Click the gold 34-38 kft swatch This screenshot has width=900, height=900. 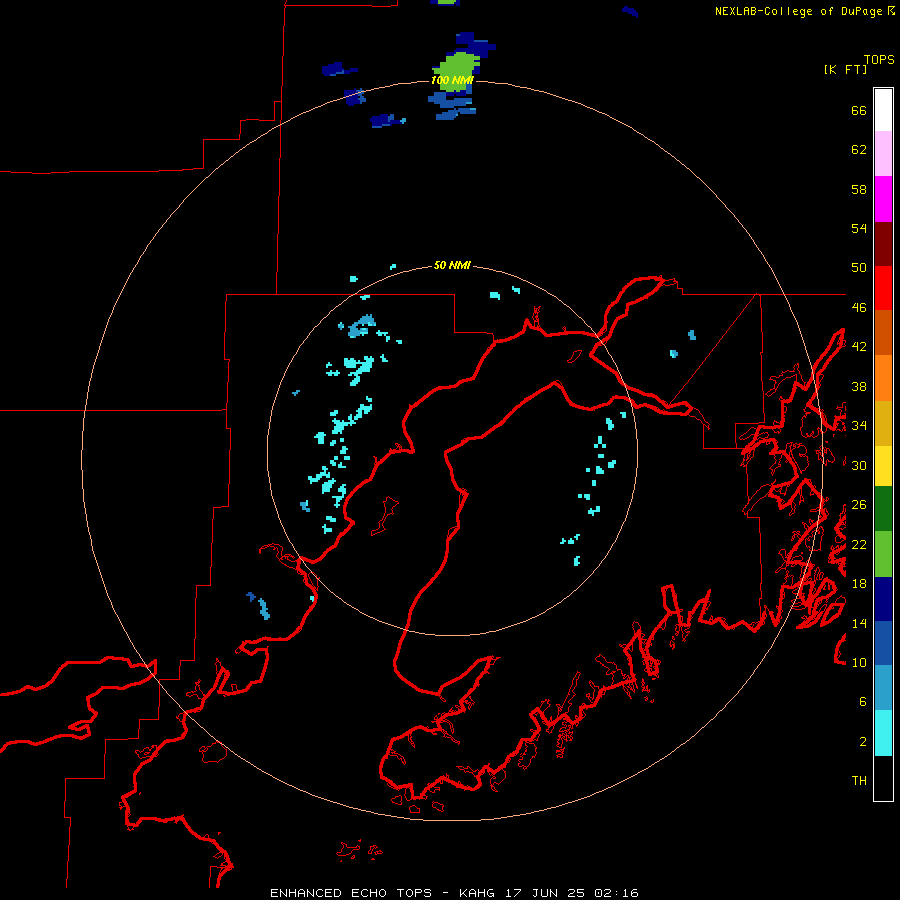883,423
